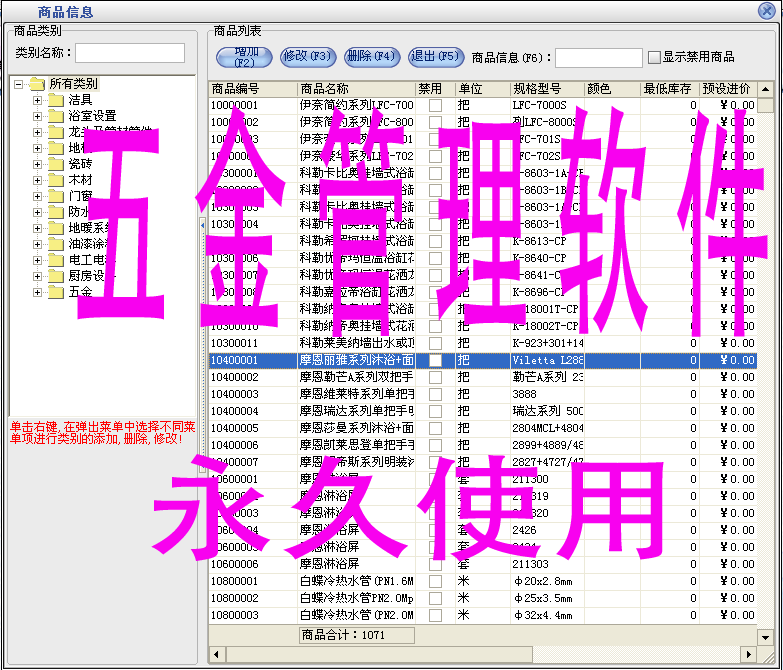Click the horizontal scrollbar left arrow
Viewport: 783px width, 670px height.
pyautogui.click(x=217, y=655)
